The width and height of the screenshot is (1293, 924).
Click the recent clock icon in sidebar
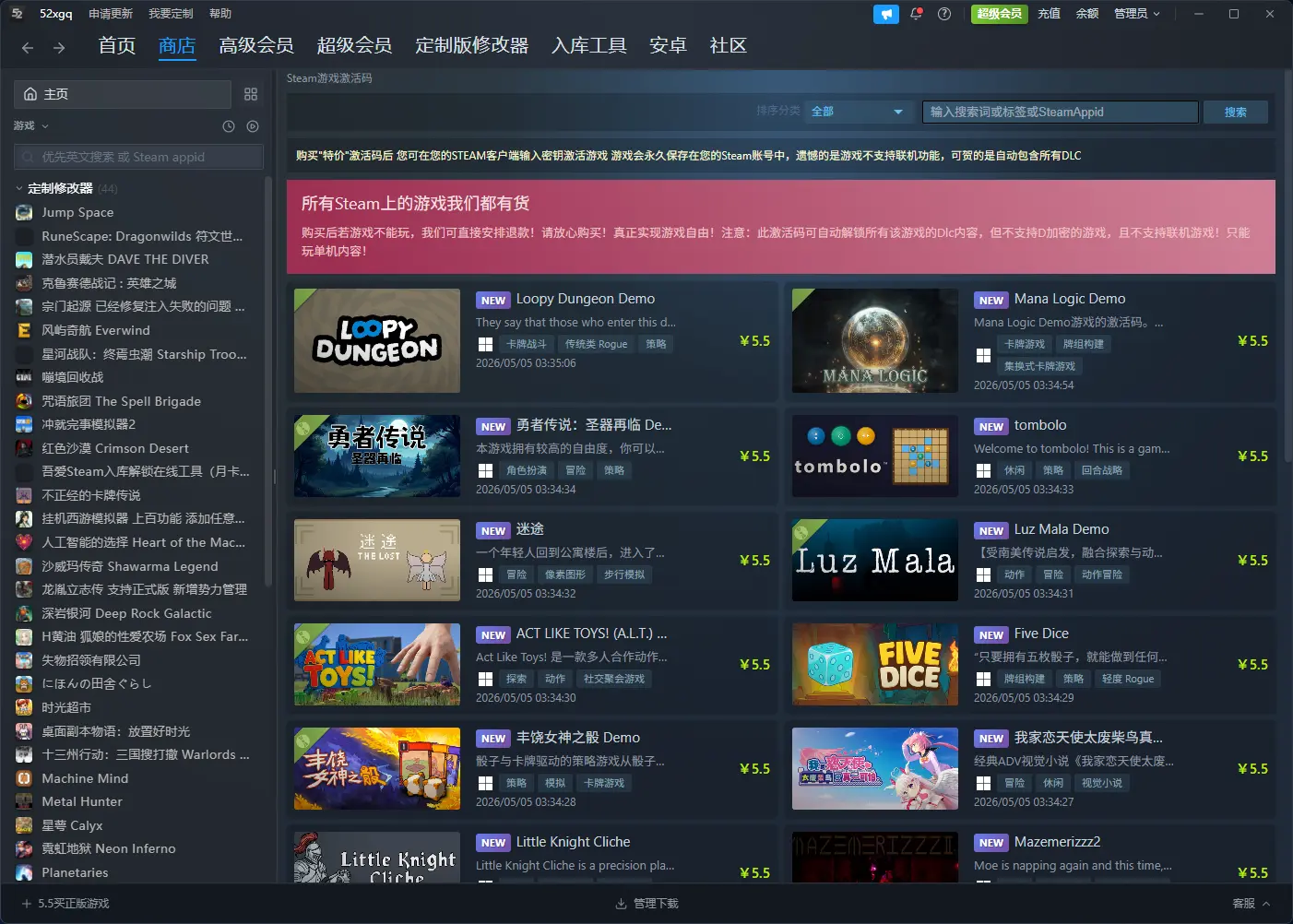coord(229,126)
